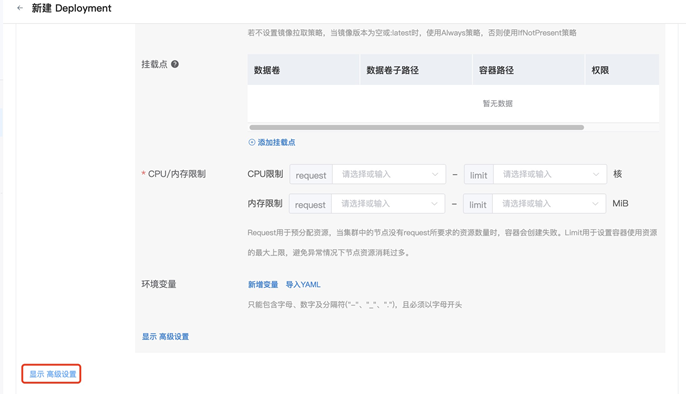Expand the memory limit chevron arrow
This screenshot has width=686, height=394.
point(595,204)
